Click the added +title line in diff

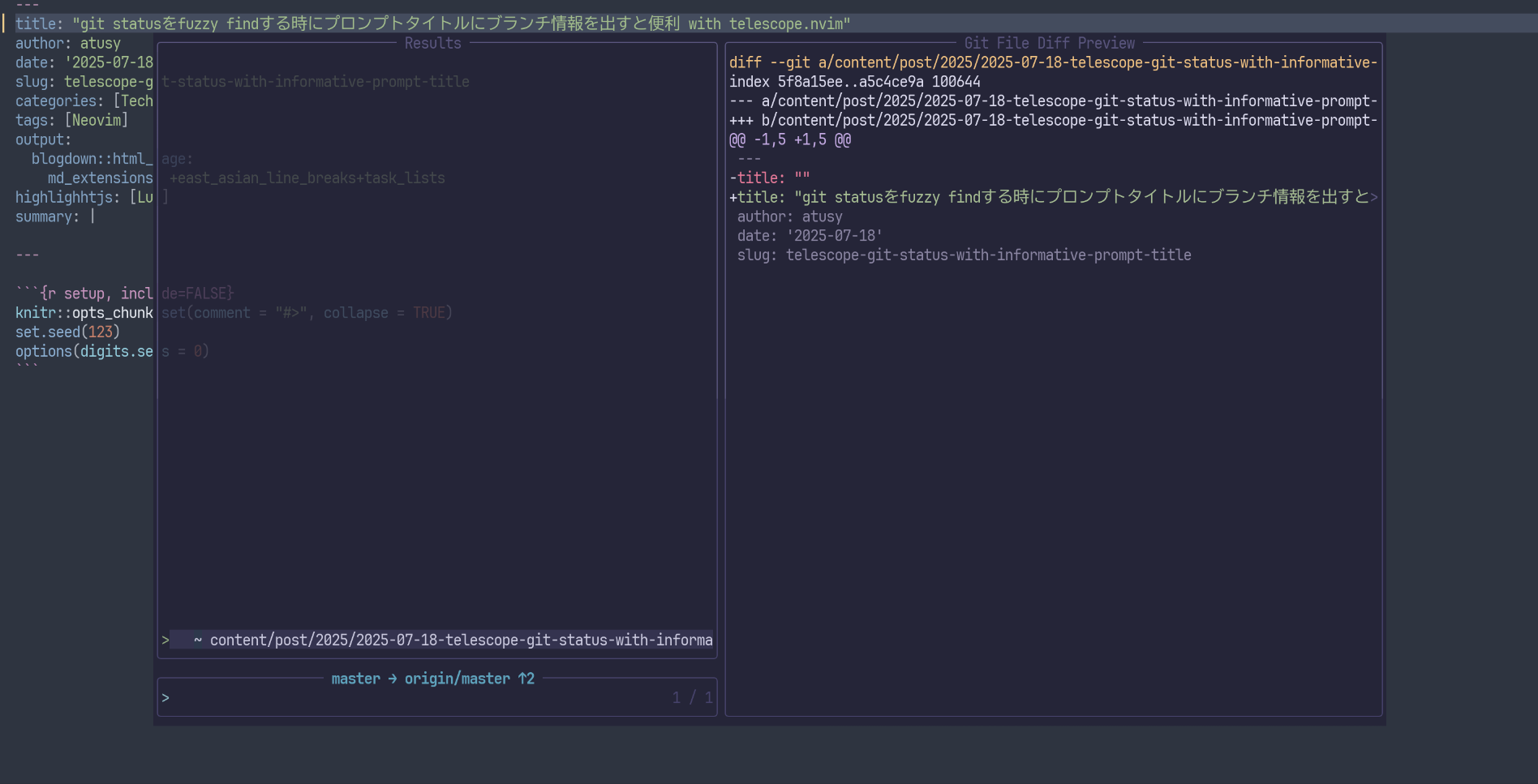(1046, 197)
